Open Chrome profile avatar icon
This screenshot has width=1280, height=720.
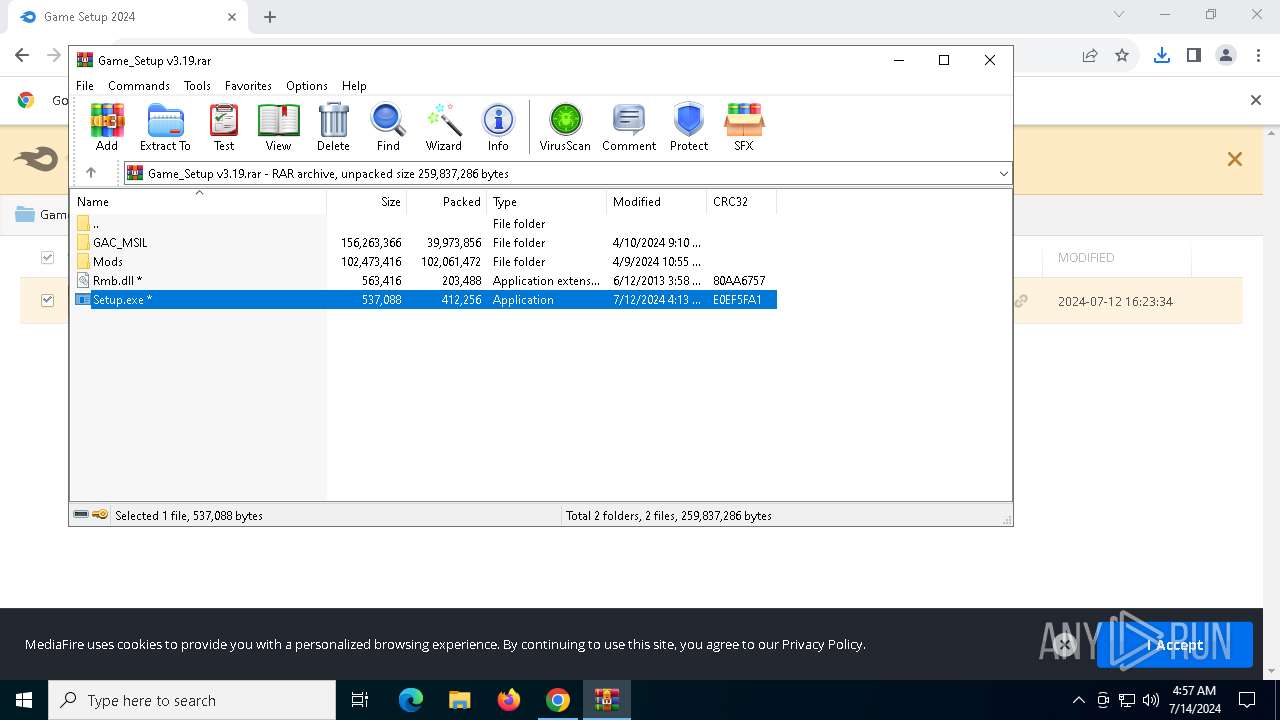pyautogui.click(x=1226, y=55)
